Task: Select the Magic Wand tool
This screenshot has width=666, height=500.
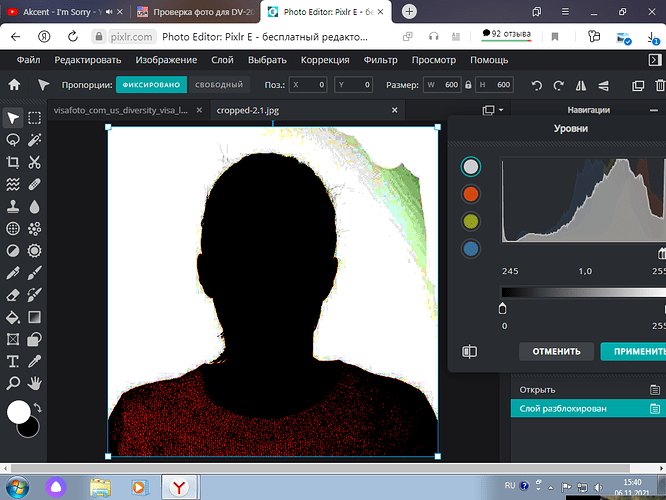Action: click(x=34, y=140)
